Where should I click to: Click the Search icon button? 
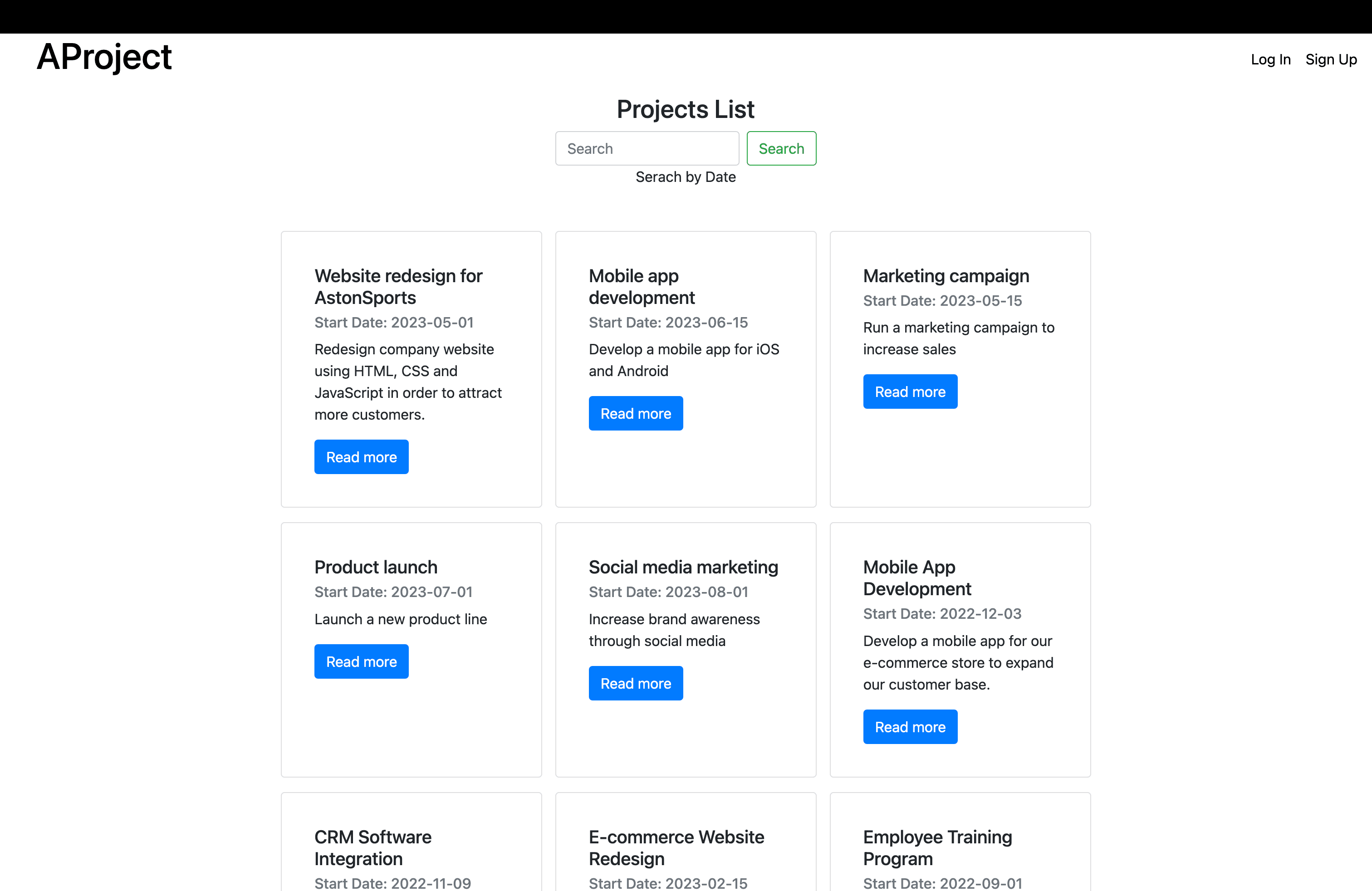(781, 148)
